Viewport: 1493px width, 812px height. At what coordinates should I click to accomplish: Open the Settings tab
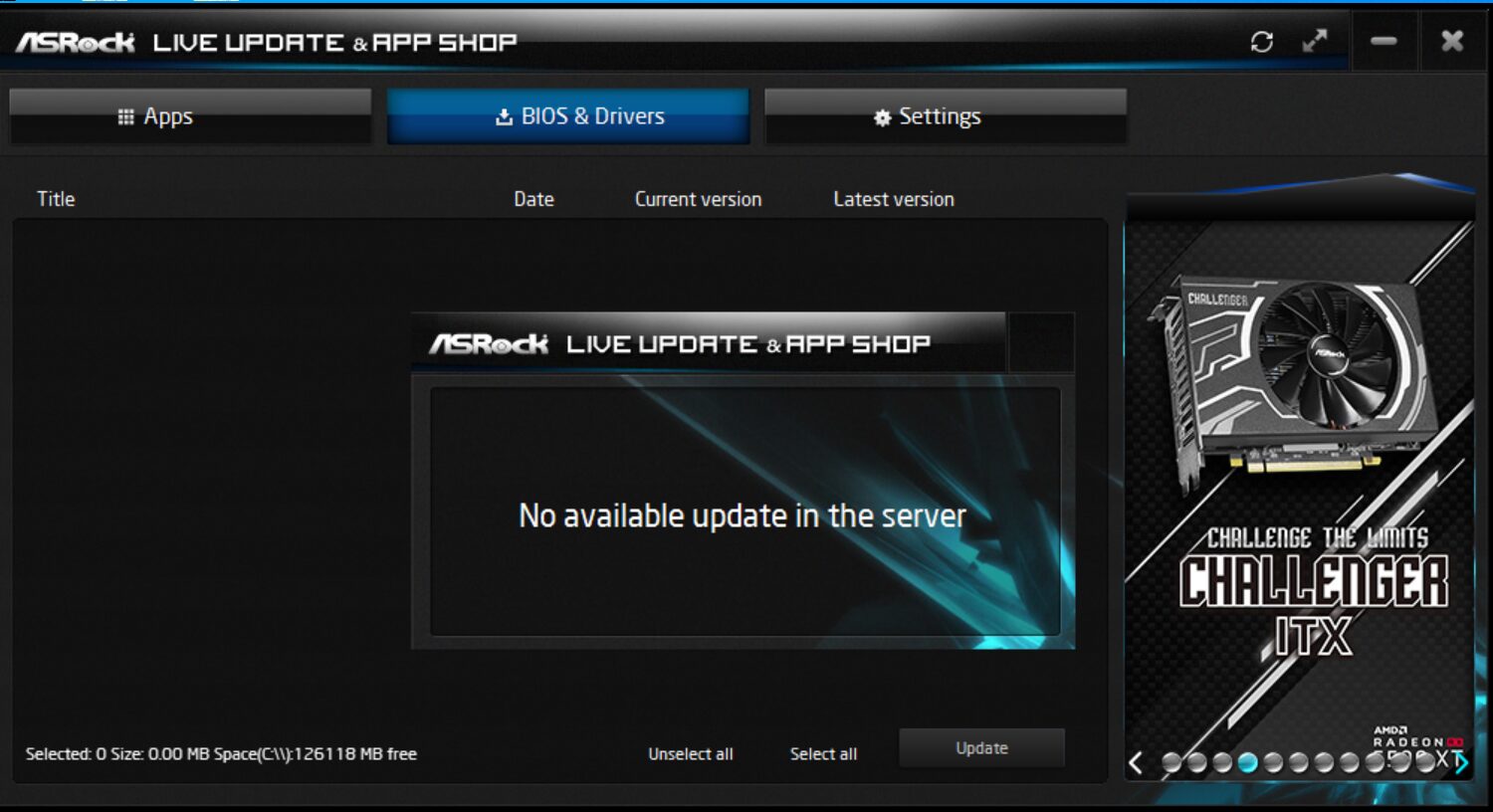946,116
